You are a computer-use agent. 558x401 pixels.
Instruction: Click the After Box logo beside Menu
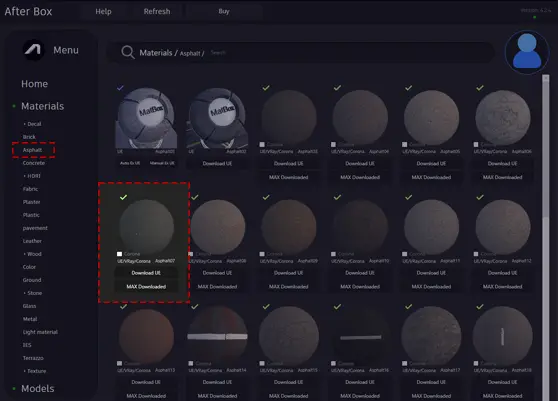34,49
